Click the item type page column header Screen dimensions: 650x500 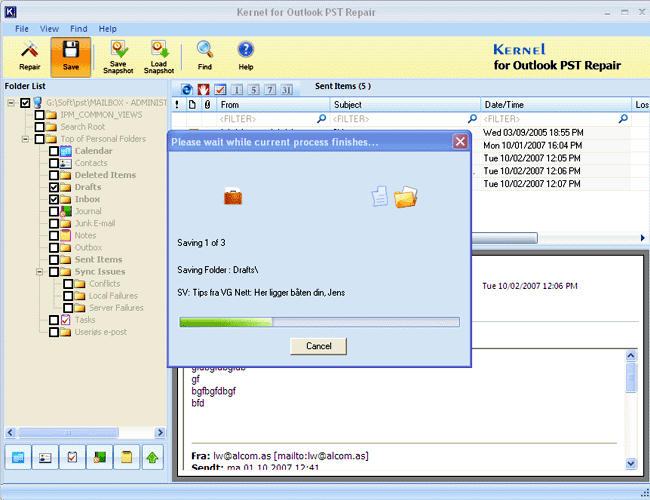click(x=192, y=104)
